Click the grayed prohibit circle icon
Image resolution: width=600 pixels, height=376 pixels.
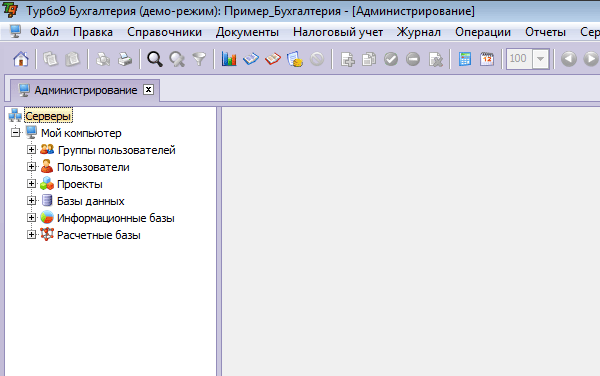(317, 59)
